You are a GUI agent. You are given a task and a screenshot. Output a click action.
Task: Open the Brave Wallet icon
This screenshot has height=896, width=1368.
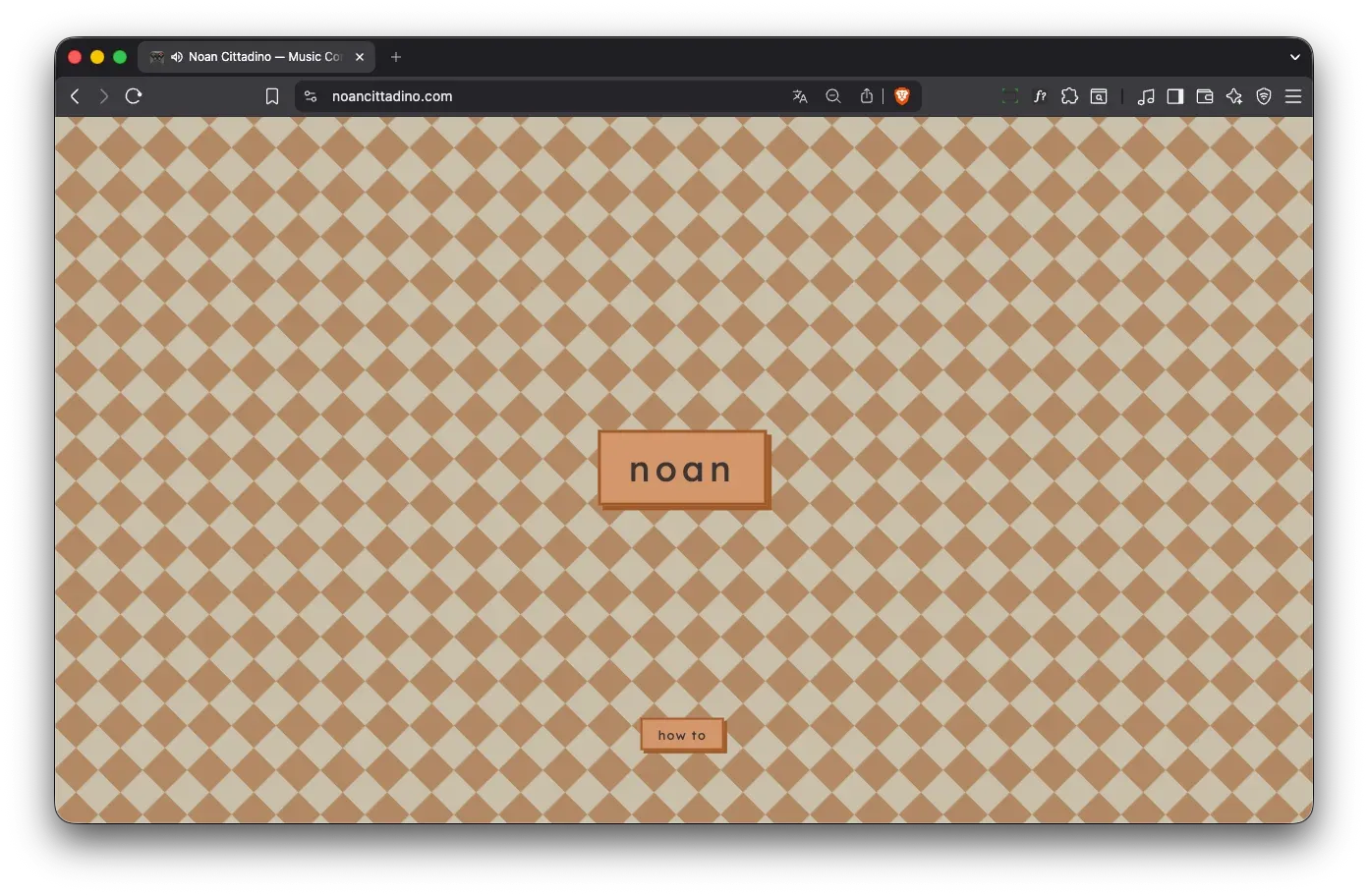[1205, 96]
